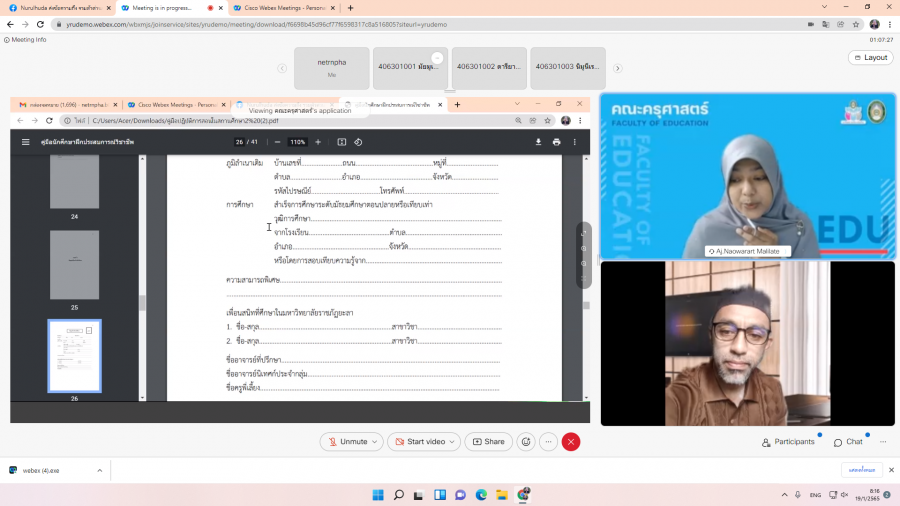Start video from the meeting controls

(x=420, y=441)
